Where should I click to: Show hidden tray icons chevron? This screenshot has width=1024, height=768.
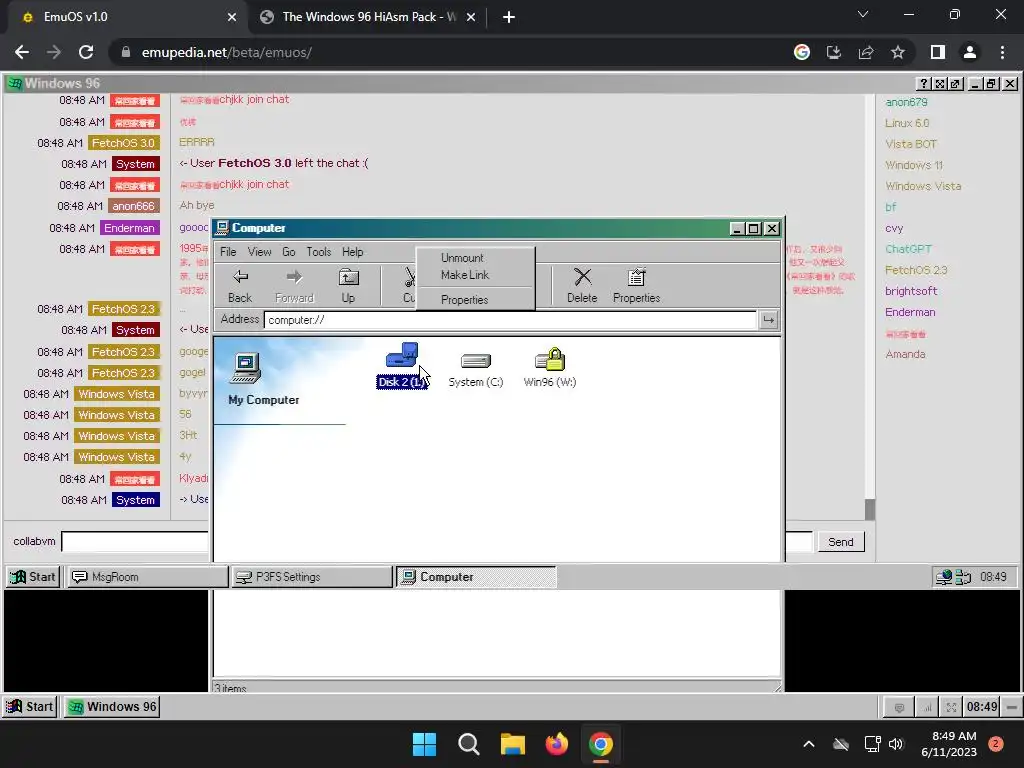coord(808,744)
